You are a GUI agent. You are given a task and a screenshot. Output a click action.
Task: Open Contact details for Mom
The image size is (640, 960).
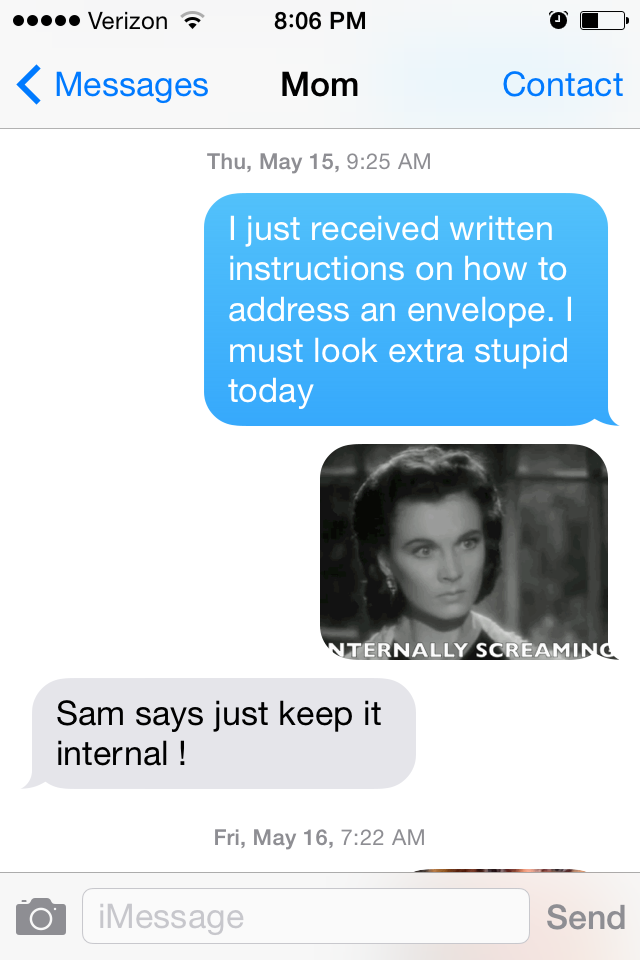pos(562,84)
